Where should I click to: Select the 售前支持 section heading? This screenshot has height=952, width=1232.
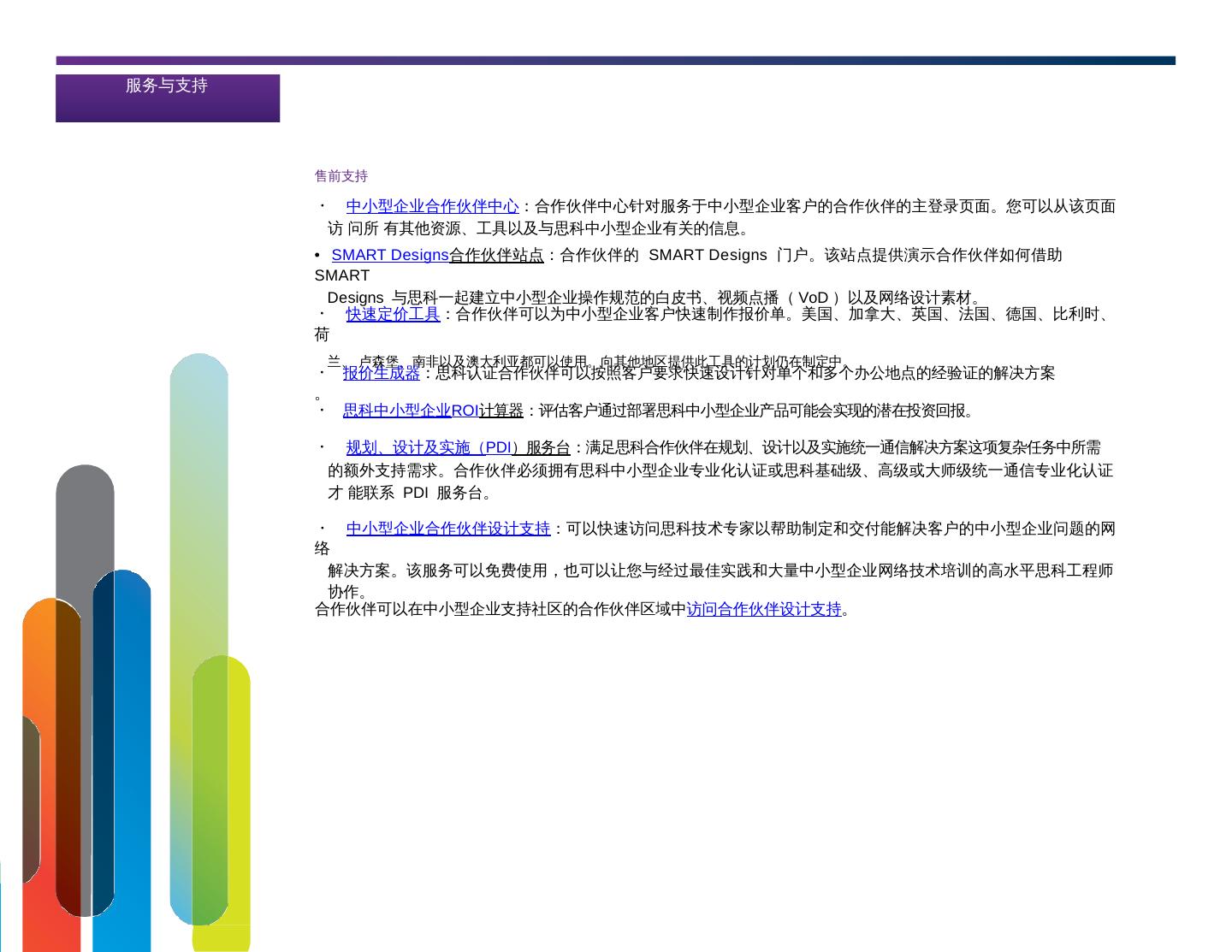click(341, 176)
